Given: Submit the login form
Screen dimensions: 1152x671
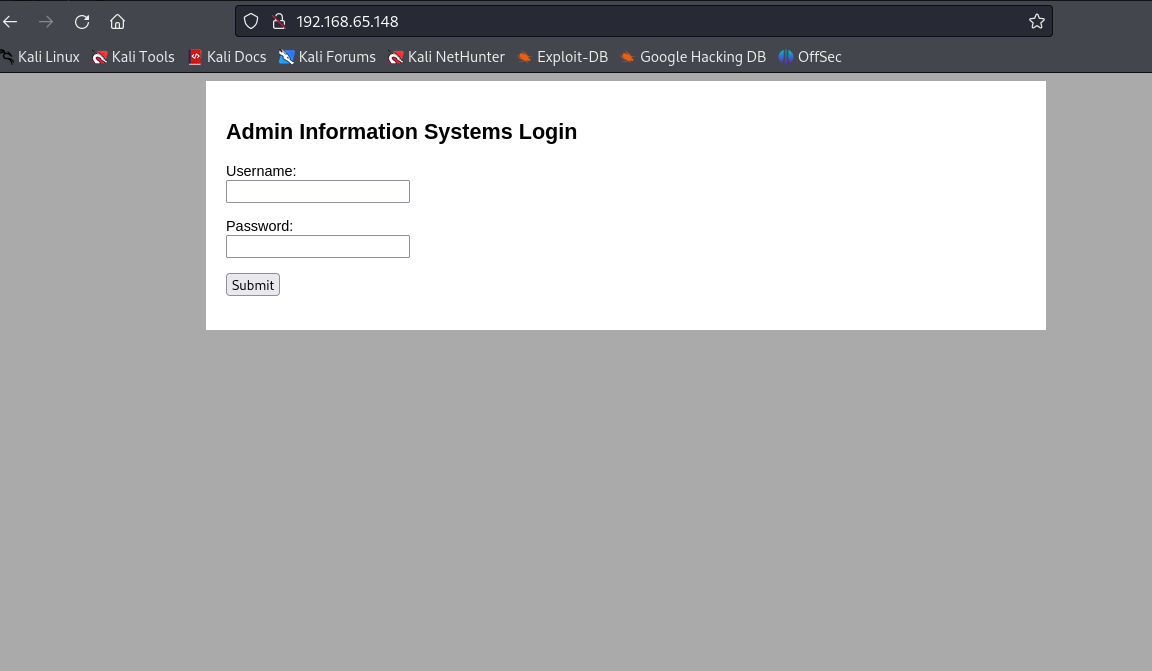Looking at the screenshot, I should click(x=253, y=284).
